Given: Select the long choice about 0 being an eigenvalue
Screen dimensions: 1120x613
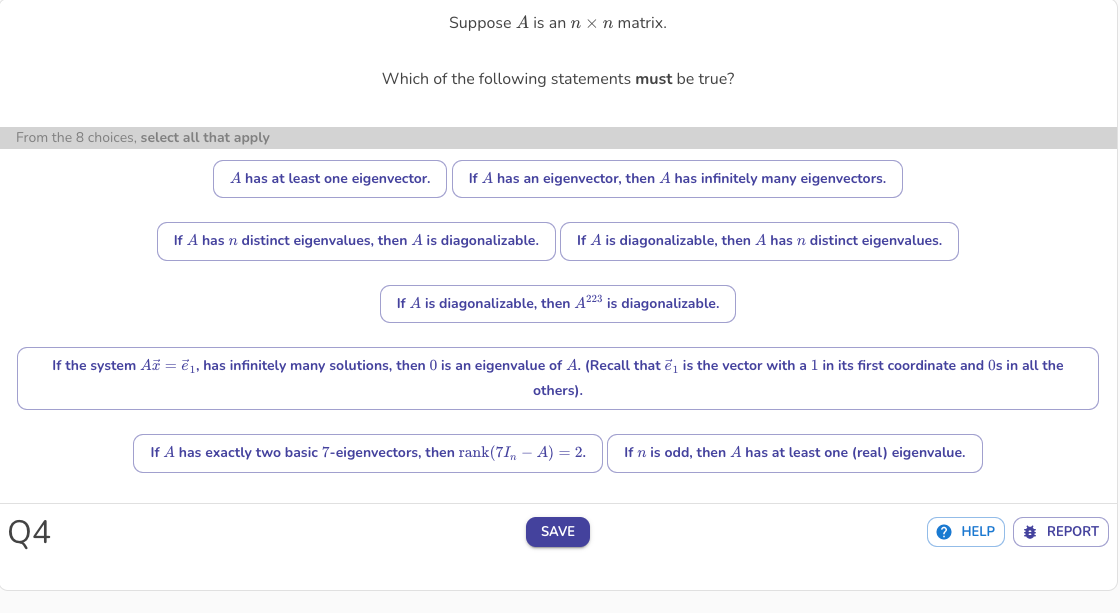Looking at the screenshot, I should (557, 378).
